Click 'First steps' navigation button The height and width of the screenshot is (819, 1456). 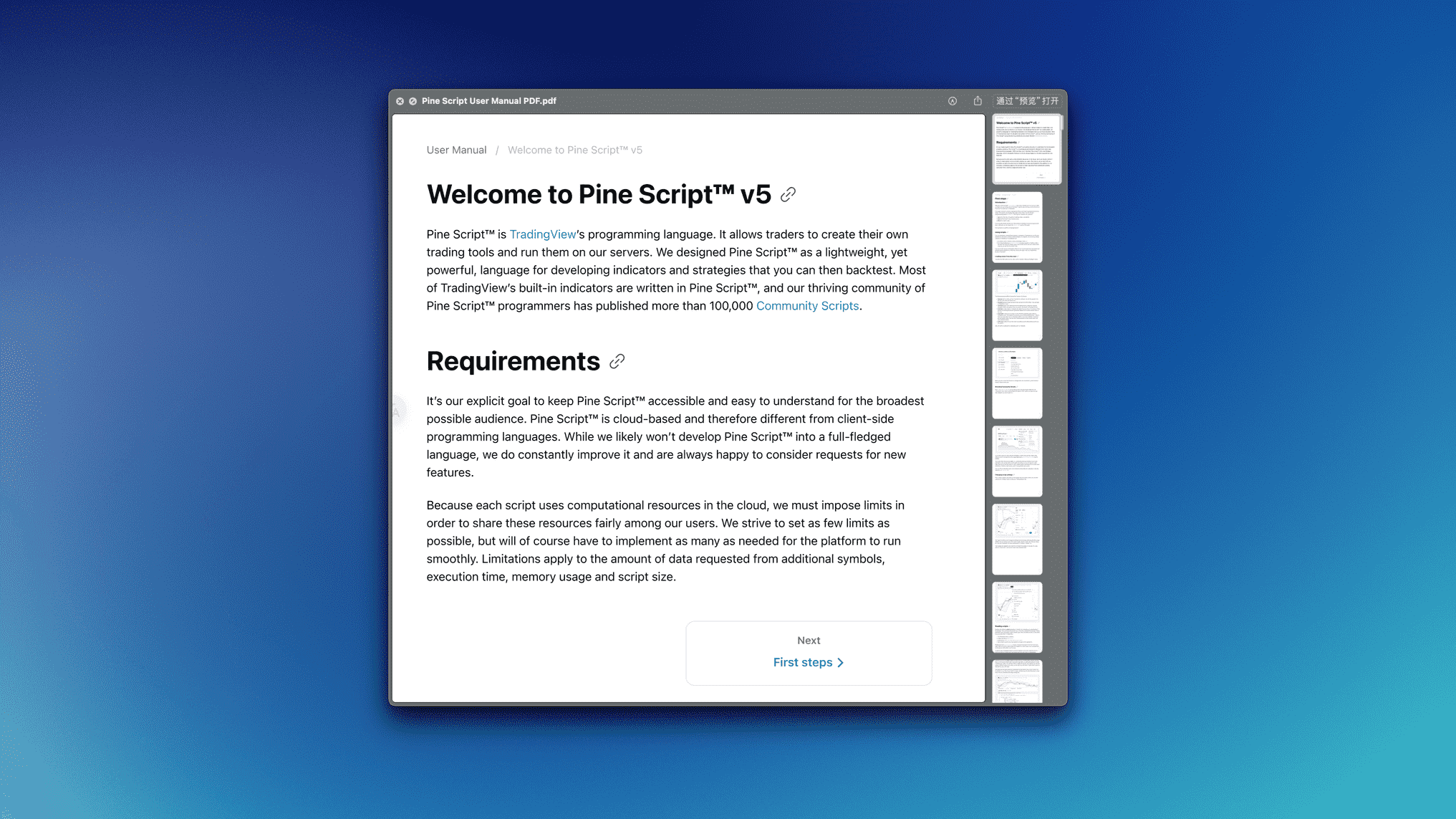click(808, 661)
